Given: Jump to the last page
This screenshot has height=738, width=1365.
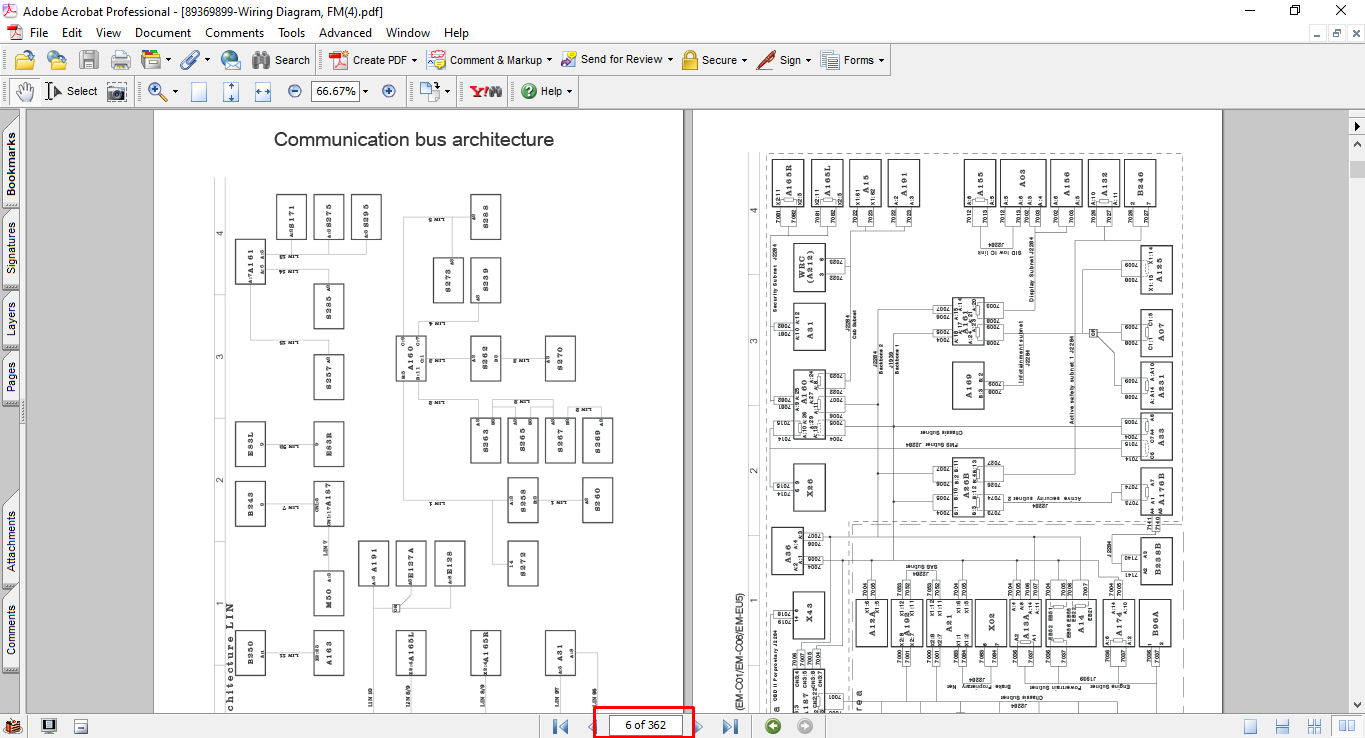Looking at the screenshot, I should (x=730, y=726).
